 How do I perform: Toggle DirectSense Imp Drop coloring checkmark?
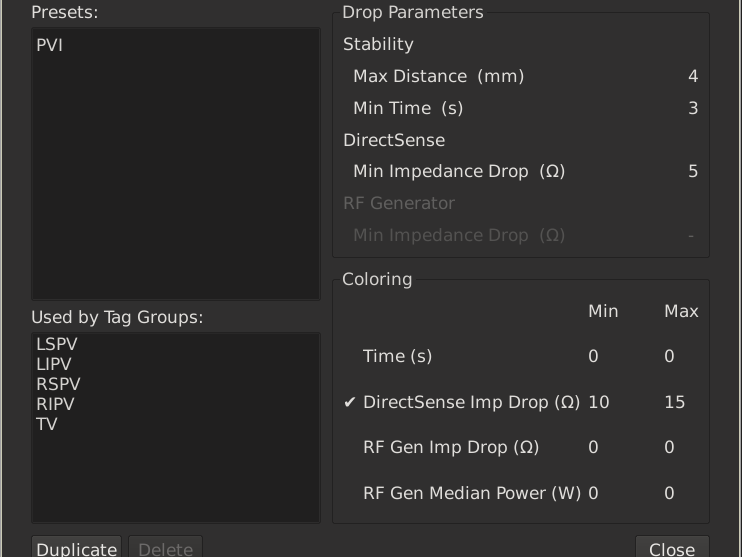pos(350,402)
